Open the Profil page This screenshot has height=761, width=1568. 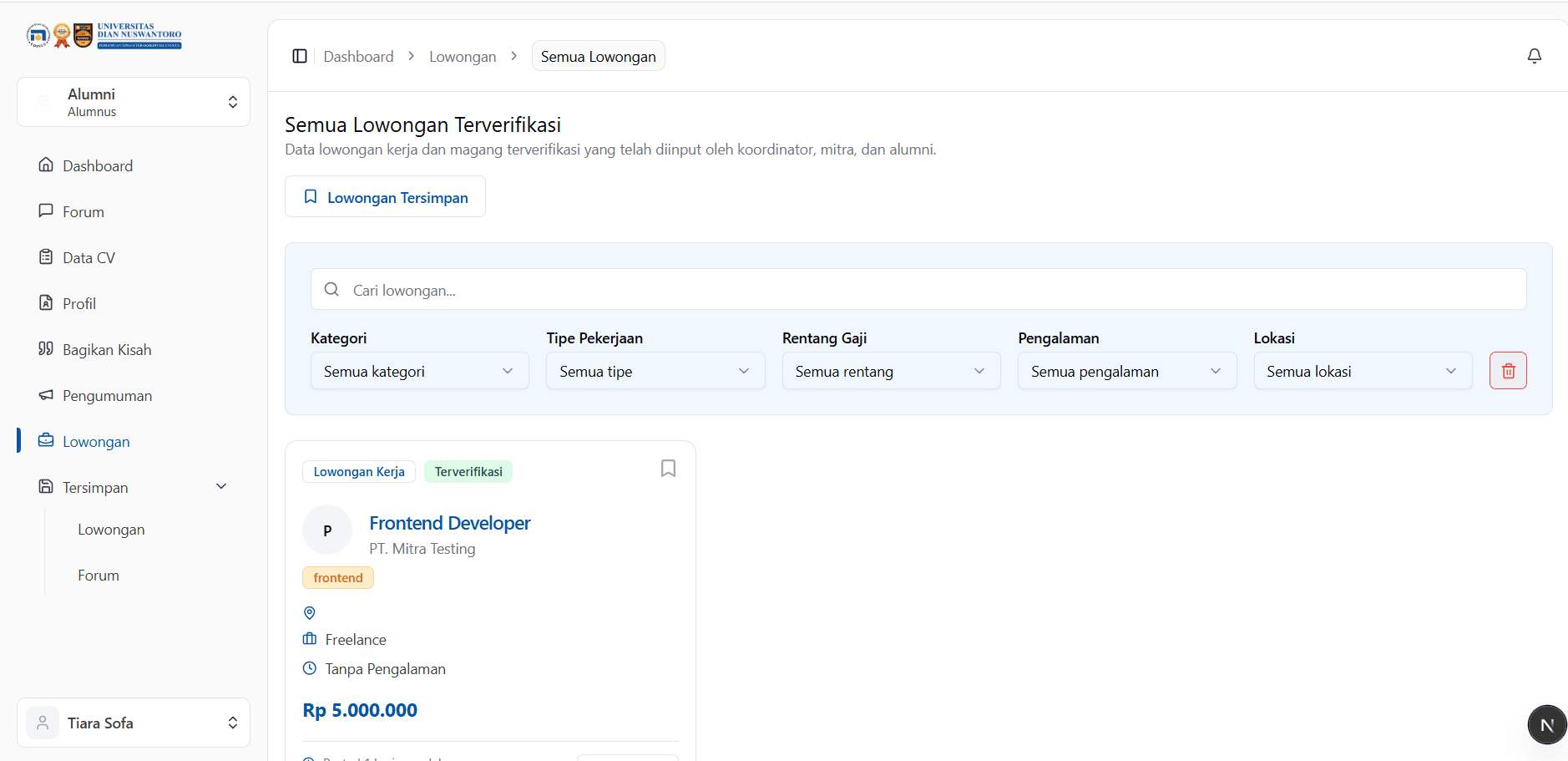point(134,303)
